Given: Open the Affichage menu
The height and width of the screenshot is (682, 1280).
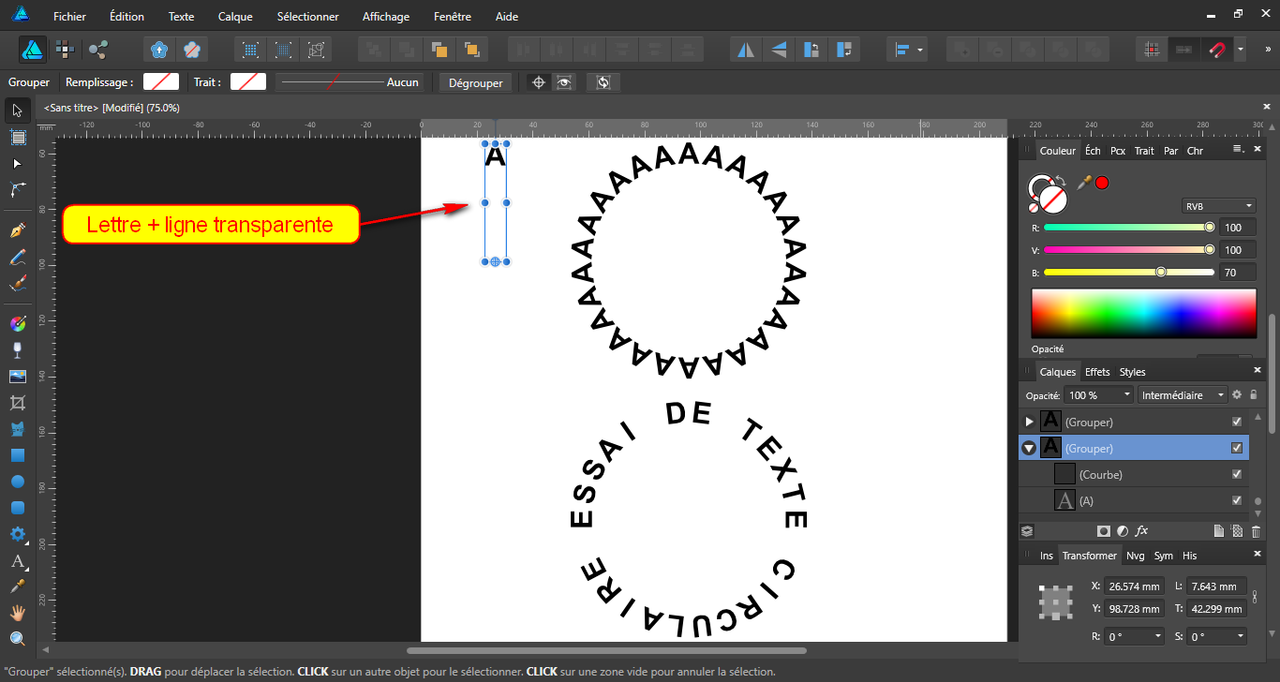Looking at the screenshot, I should 386,16.
